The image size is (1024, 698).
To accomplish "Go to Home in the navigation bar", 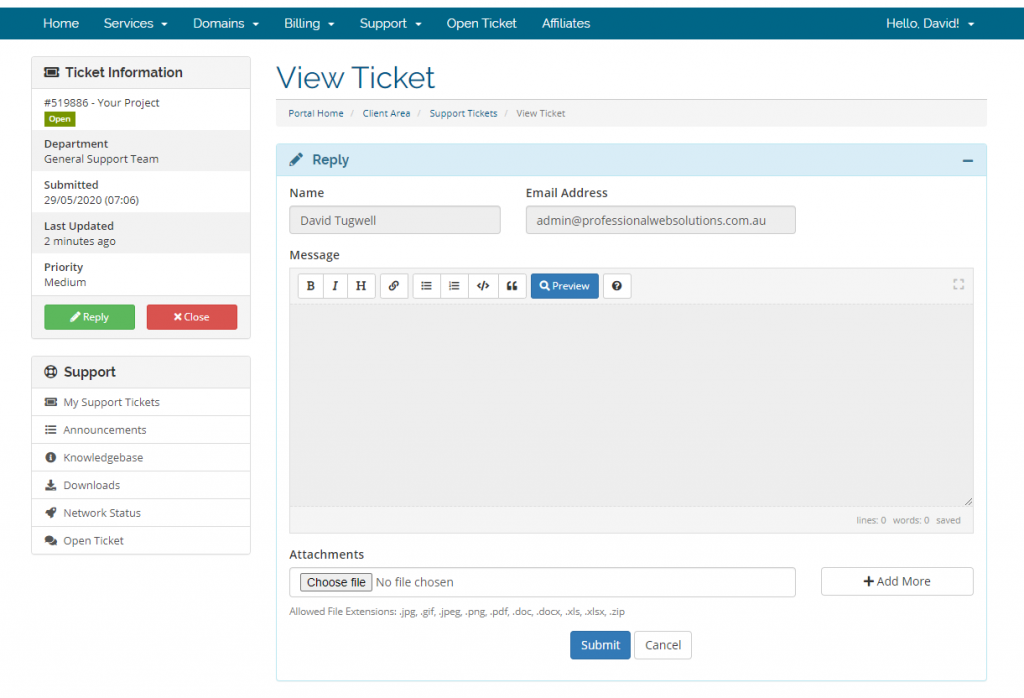I will pyautogui.click(x=61, y=24).
